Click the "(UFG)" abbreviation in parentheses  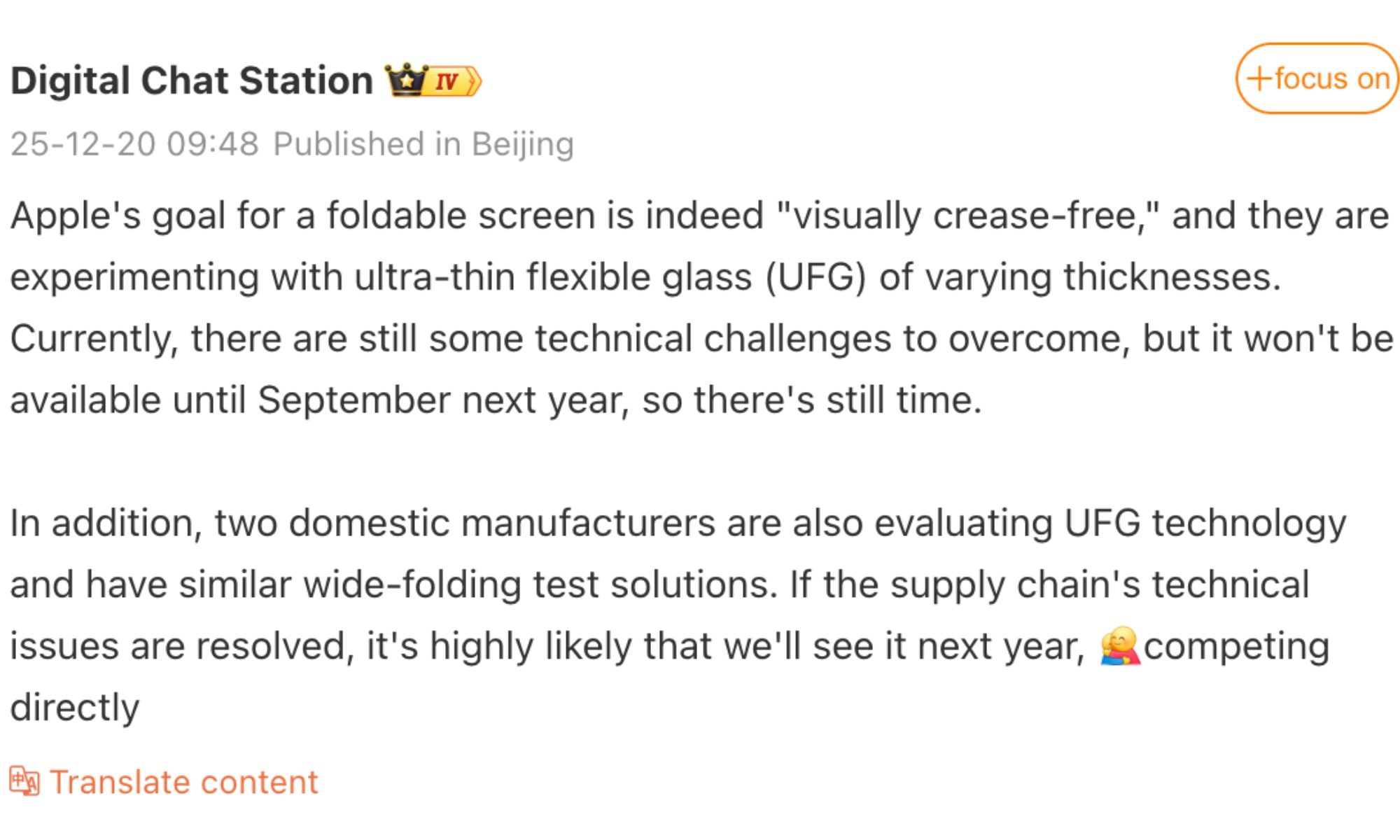coord(815,277)
